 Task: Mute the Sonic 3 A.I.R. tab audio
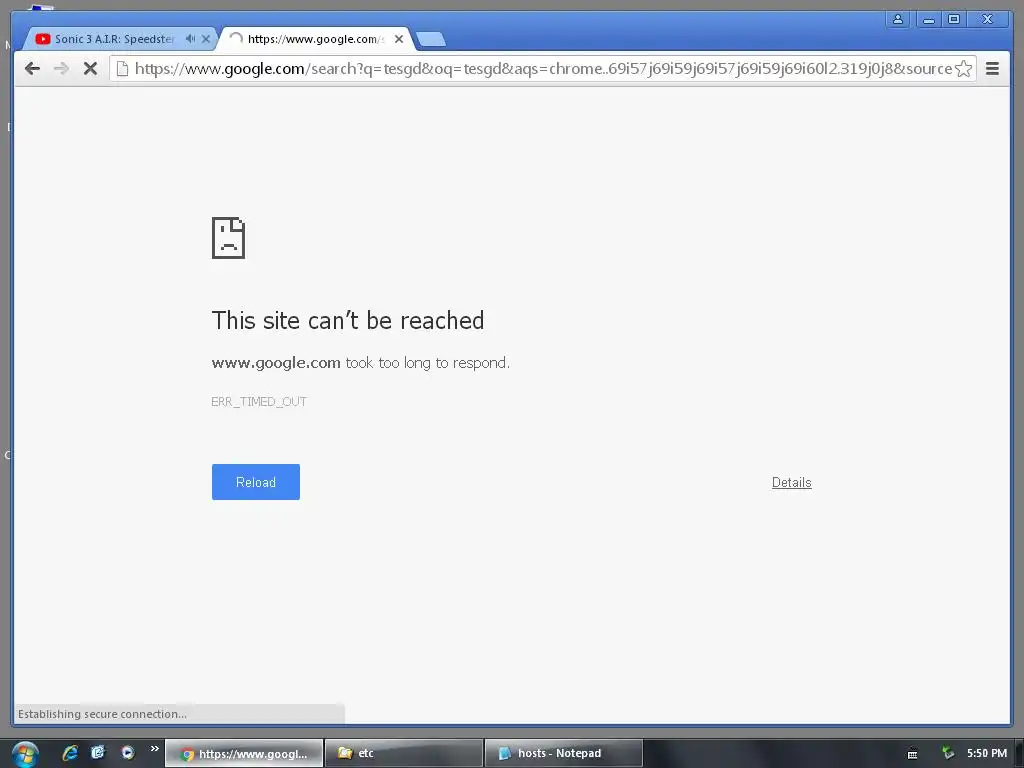[x=190, y=39]
